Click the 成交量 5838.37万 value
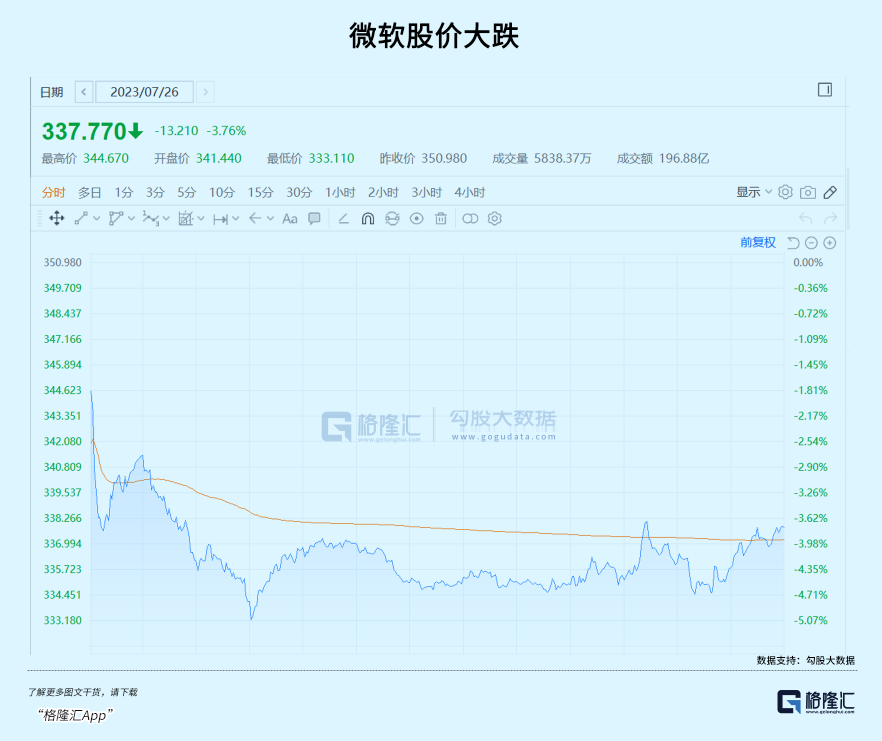 562,159
